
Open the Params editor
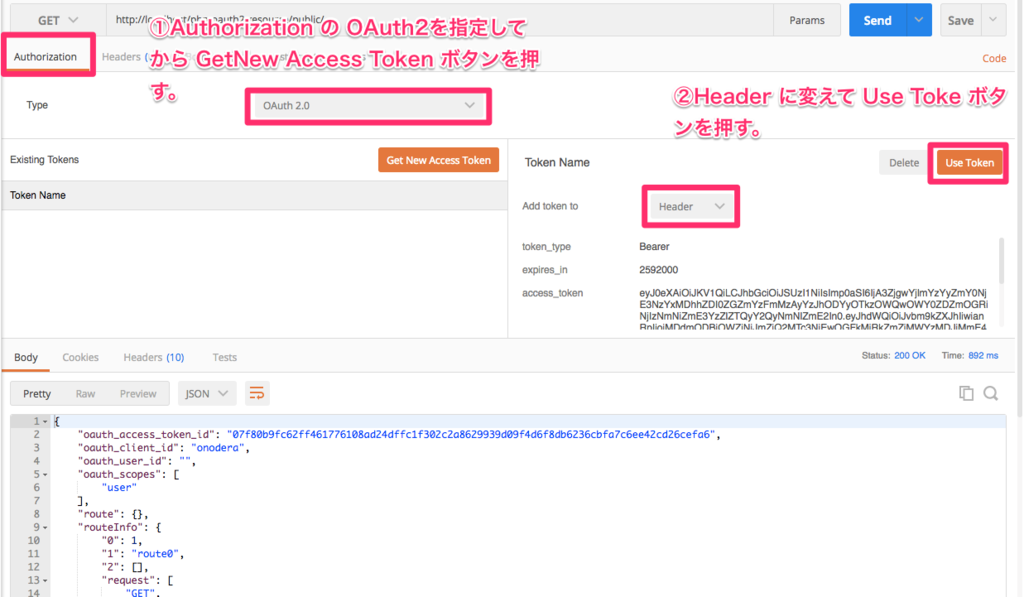point(807,20)
